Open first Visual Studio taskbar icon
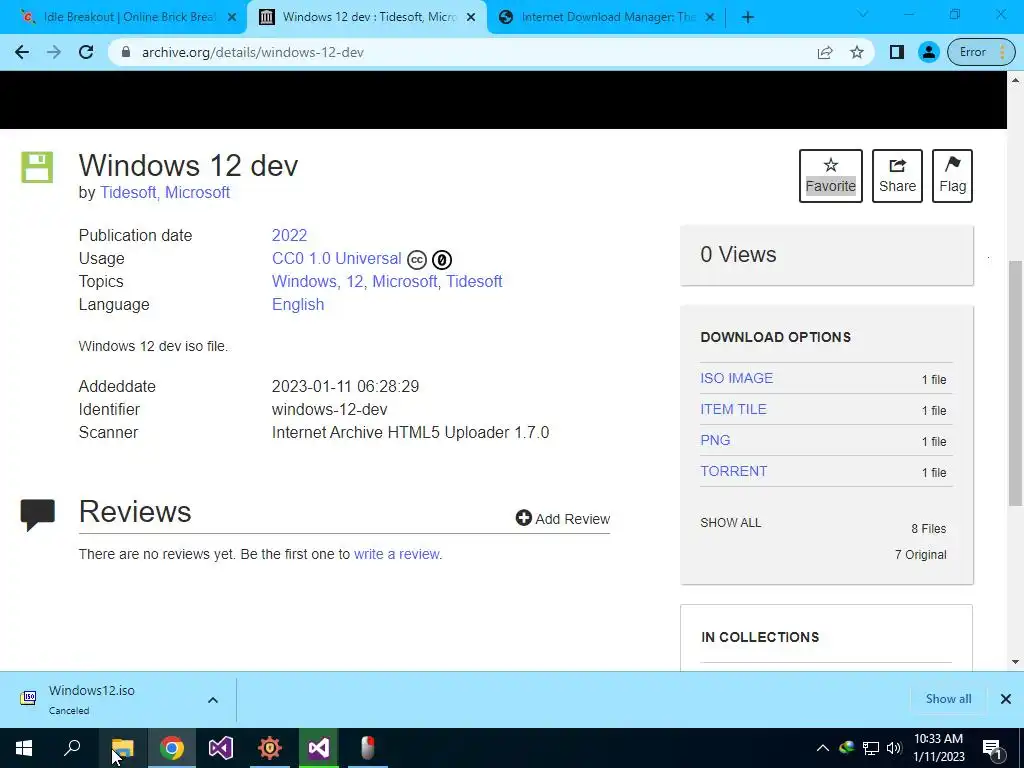 (x=221, y=748)
